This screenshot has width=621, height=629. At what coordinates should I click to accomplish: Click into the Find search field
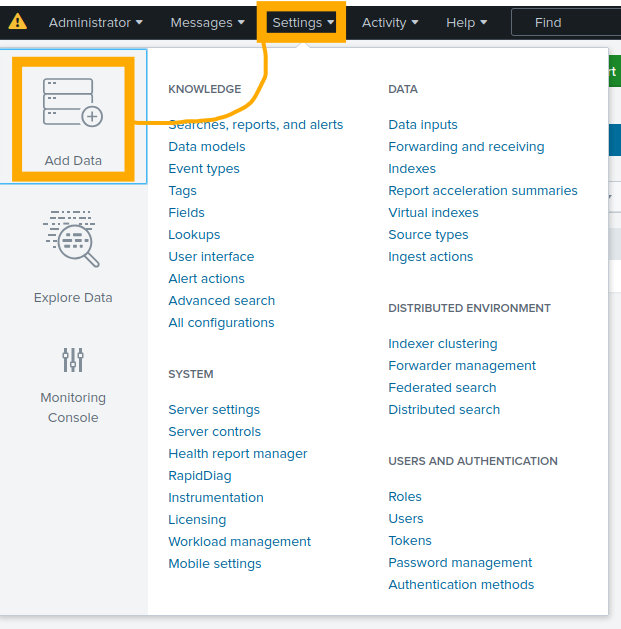[566, 23]
